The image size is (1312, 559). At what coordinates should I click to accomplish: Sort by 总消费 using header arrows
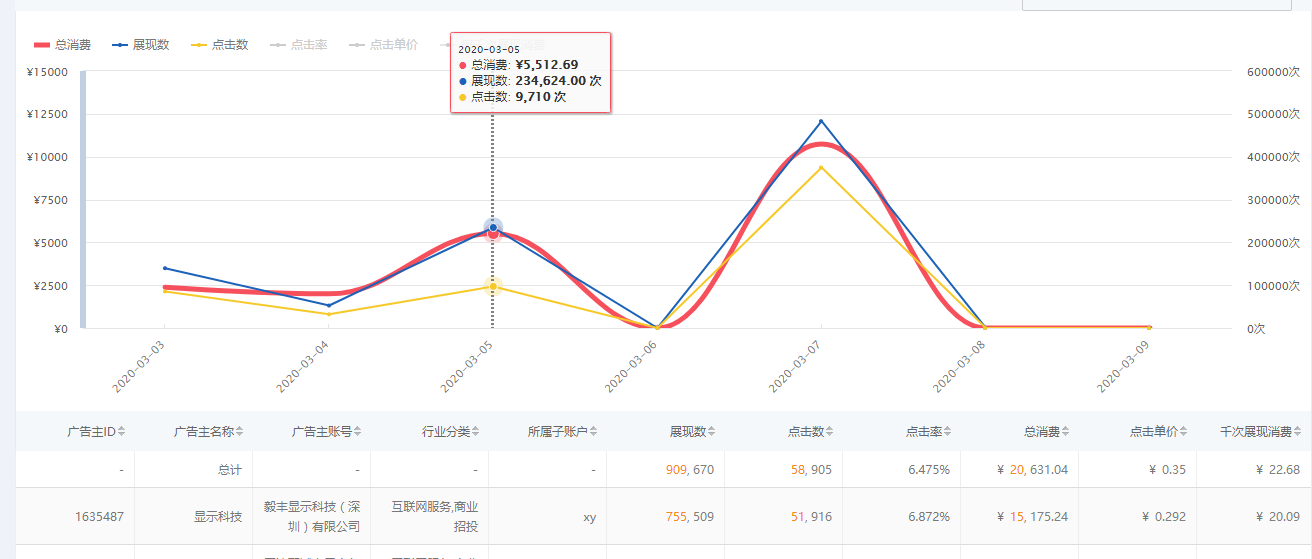(x=1066, y=432)
